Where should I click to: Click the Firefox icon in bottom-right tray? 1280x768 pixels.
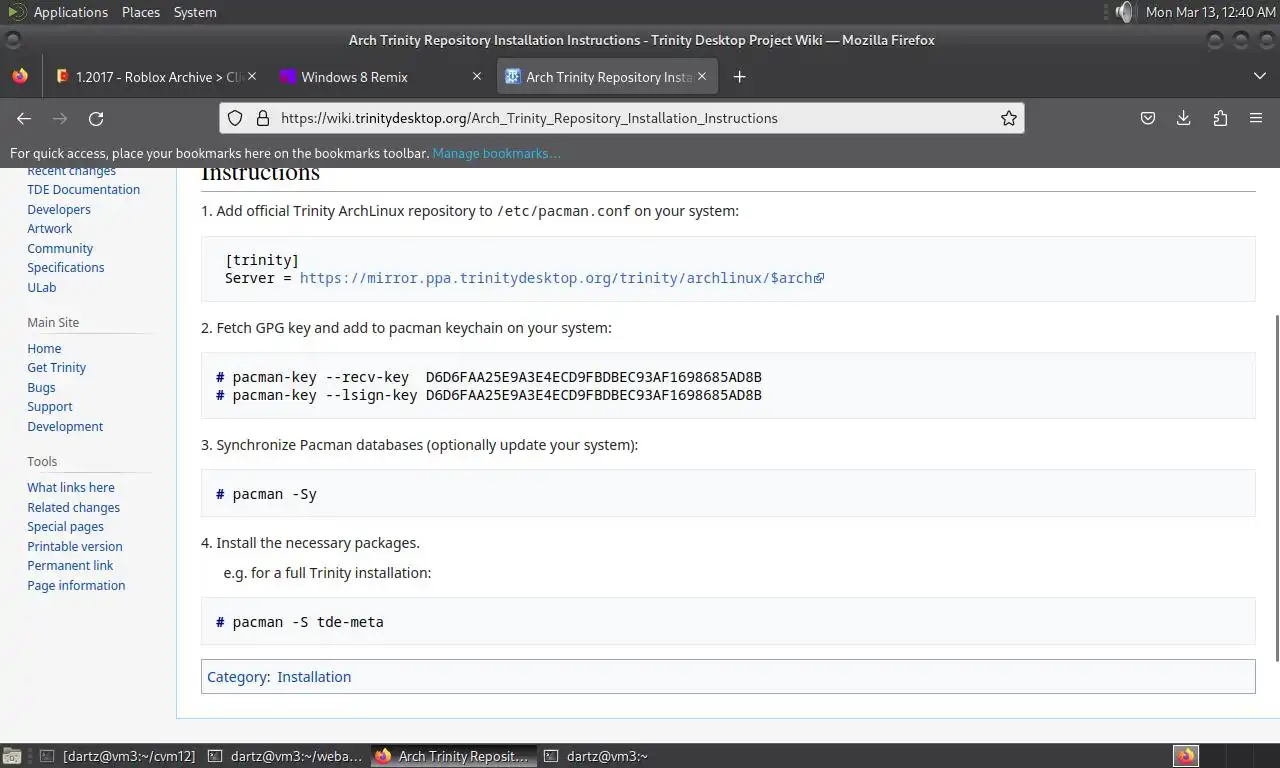pos(1186,756)
